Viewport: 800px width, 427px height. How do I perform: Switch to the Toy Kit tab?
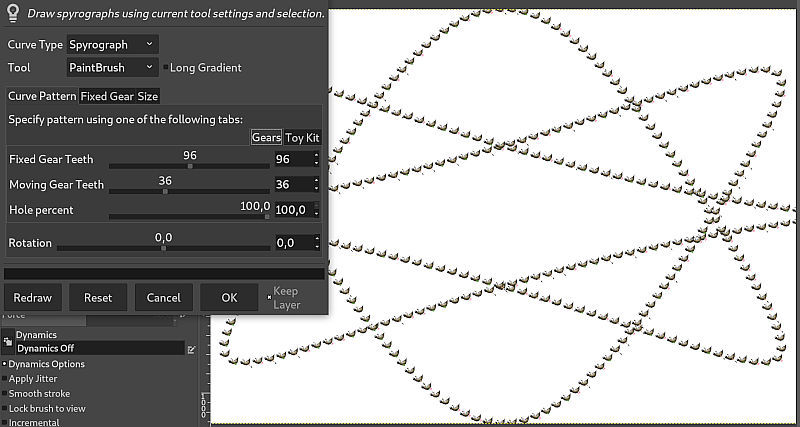[302, 137]
